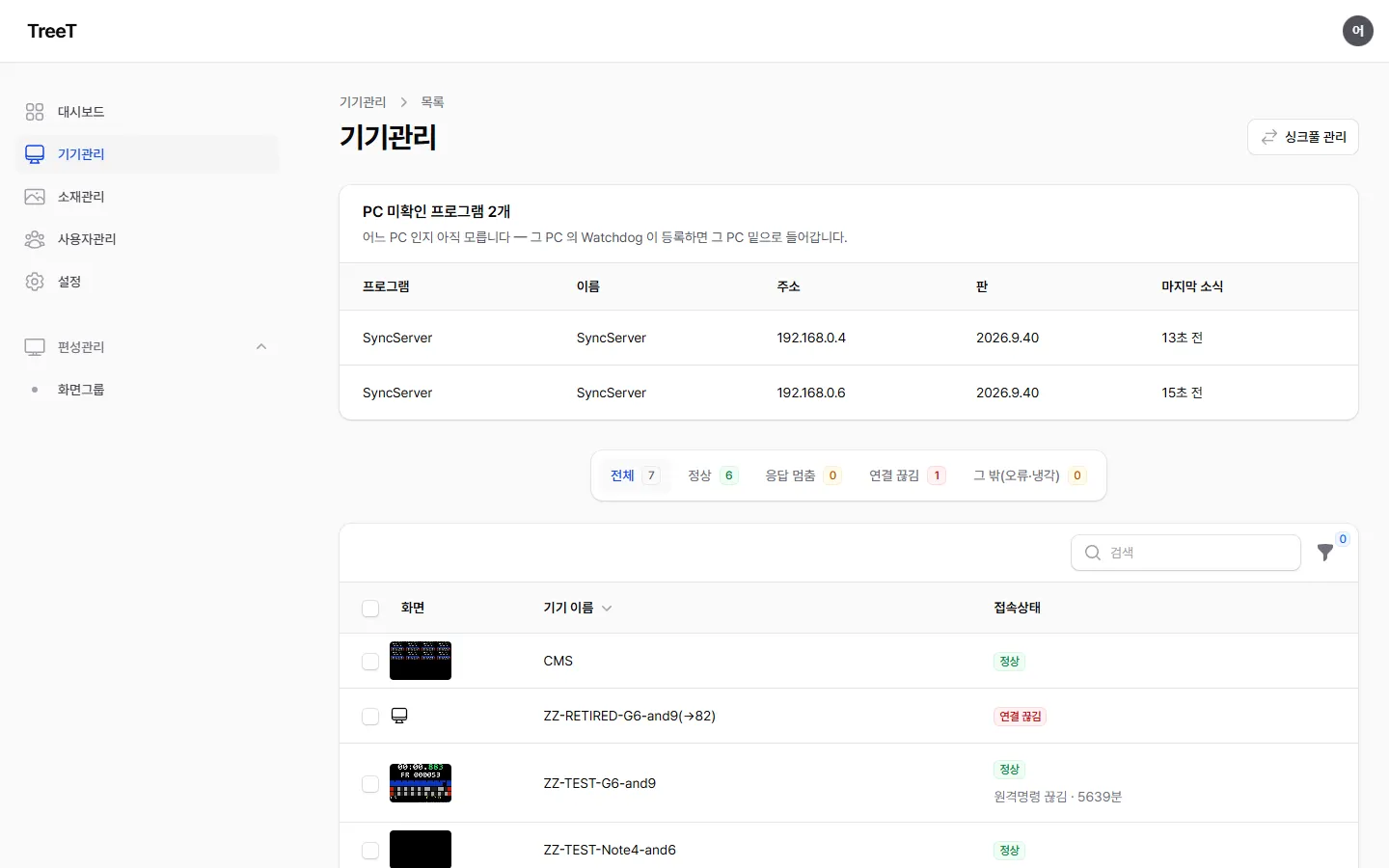Click the 싱크풀 관리 button

click(1303, 137)
